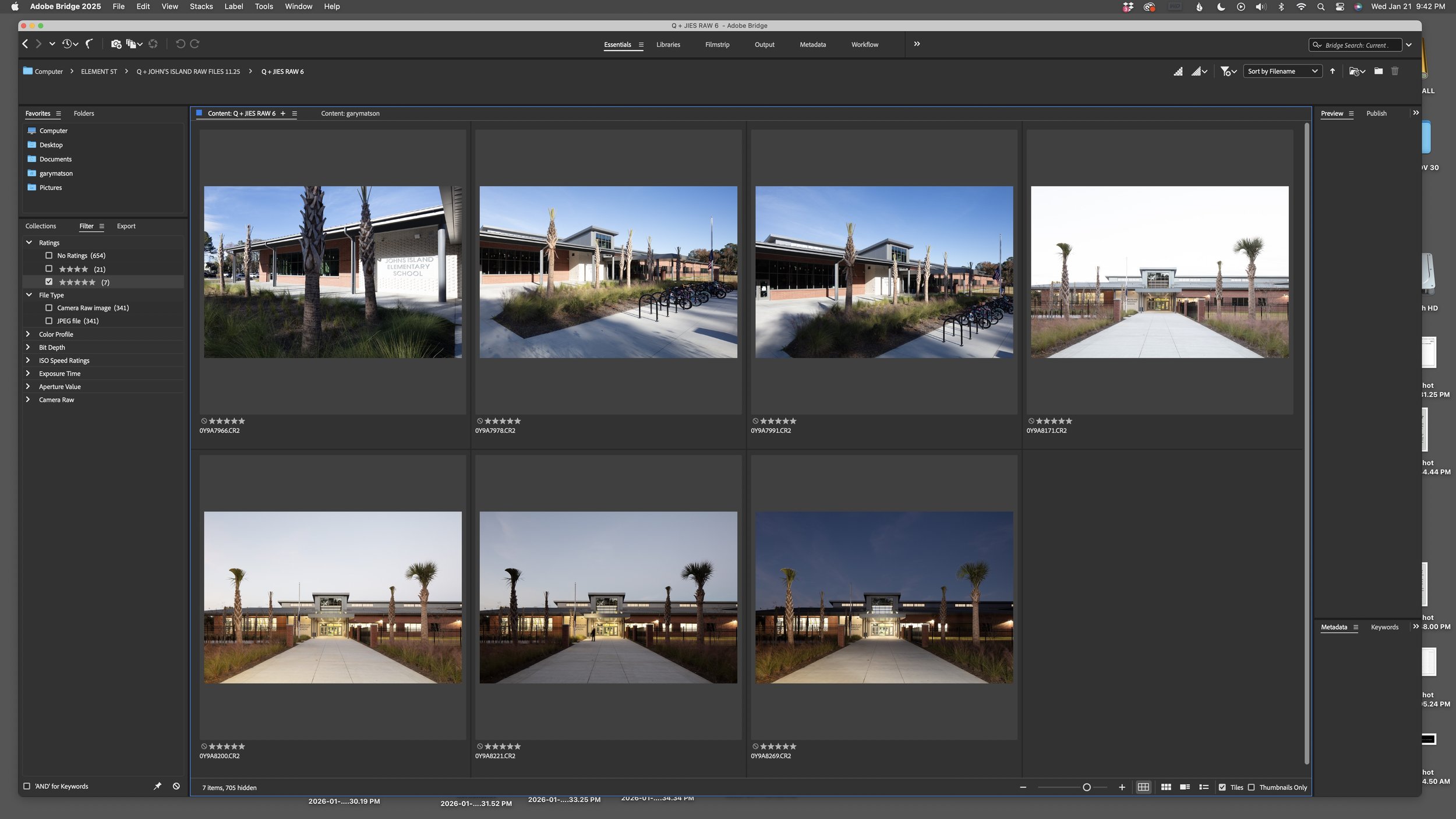The image size is (1456, 819).
Task: Click the Create New Folder icon
Action: click(x=1378, y=71)
